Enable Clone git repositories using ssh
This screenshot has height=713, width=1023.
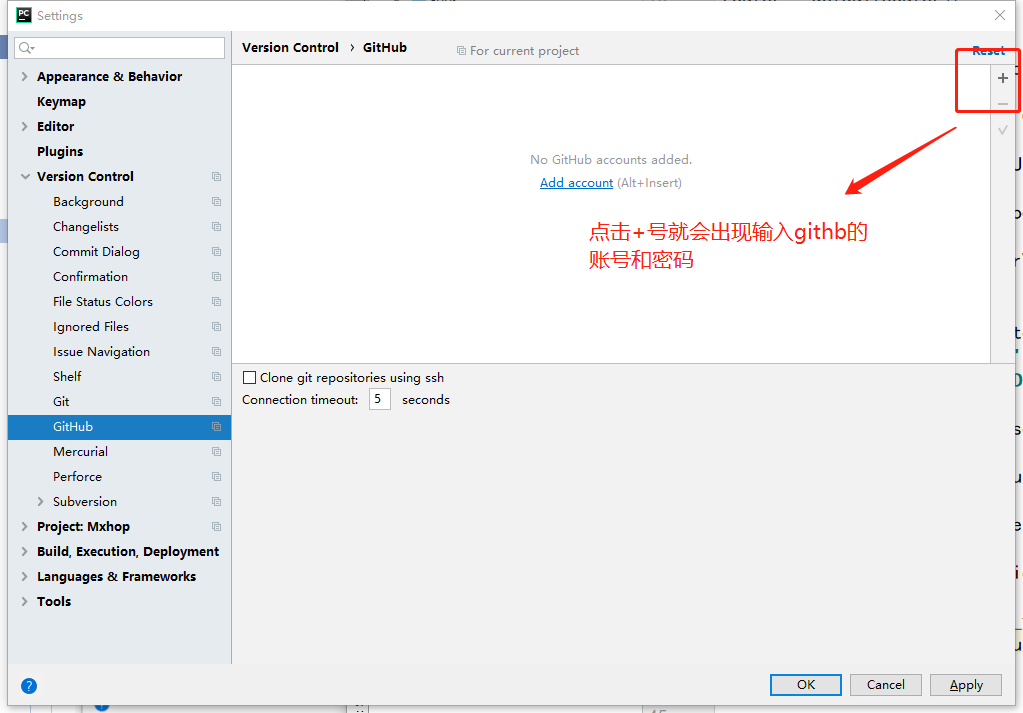pos(249,378)
